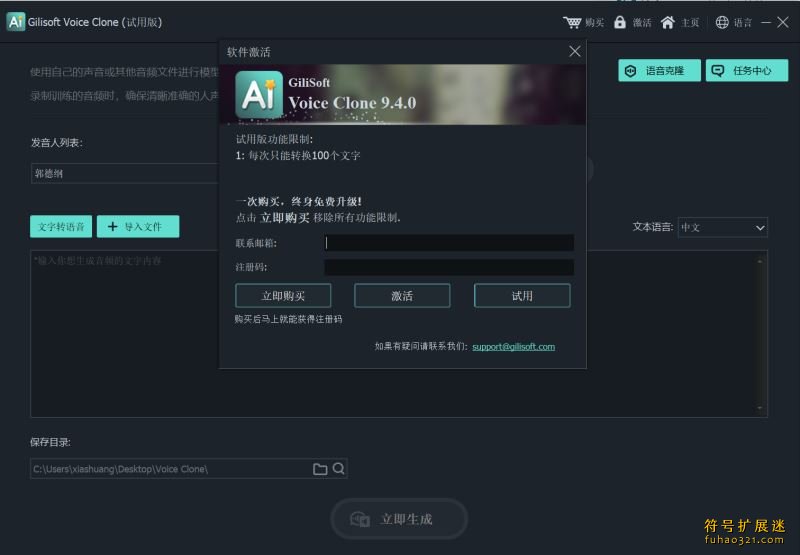Image resolution: width=800 pixels, height=555 pixels.
Task: Close the 软件激活 activation dialog
Action: 575,51
